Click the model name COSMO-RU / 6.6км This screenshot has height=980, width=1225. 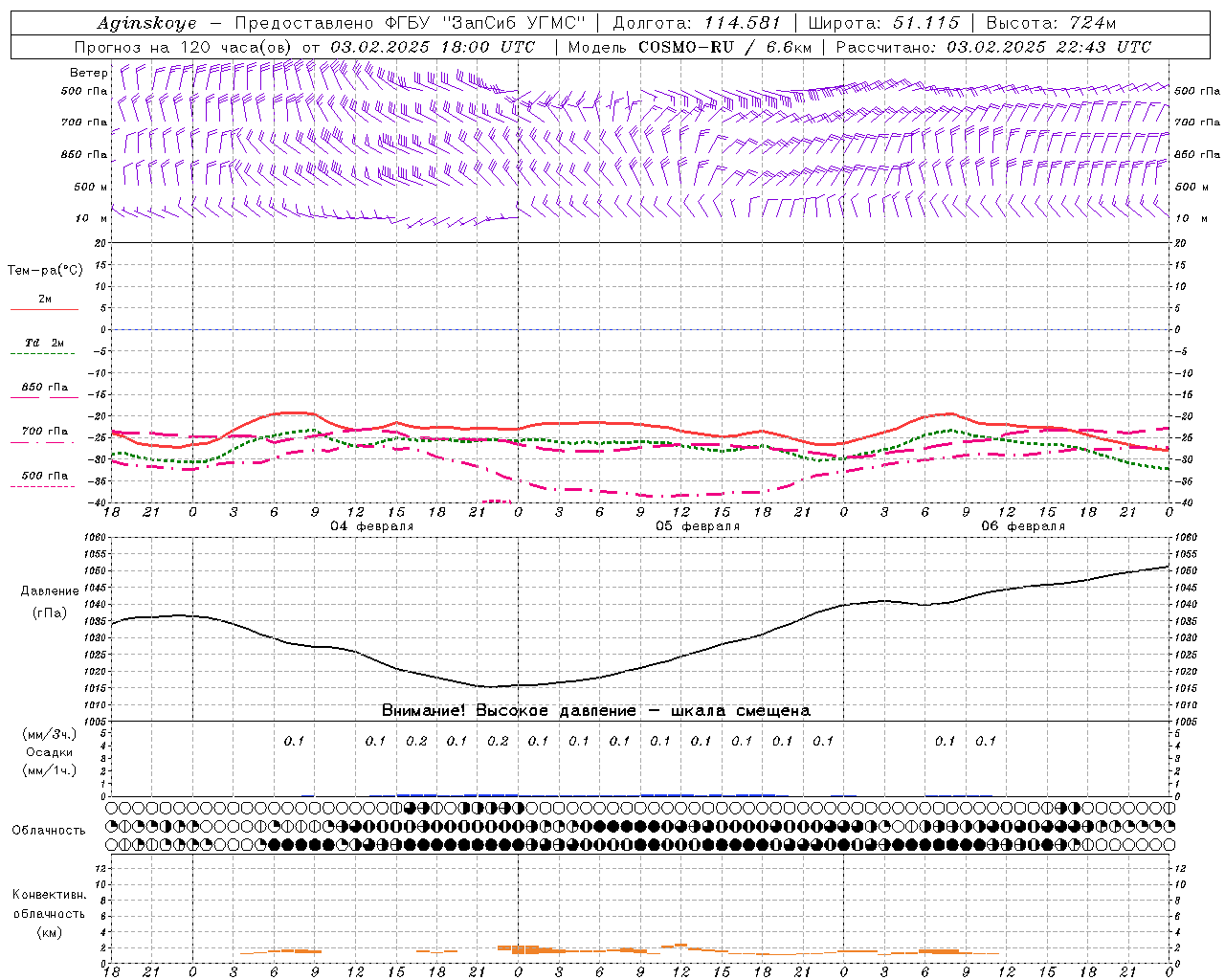tap(725, 47)
